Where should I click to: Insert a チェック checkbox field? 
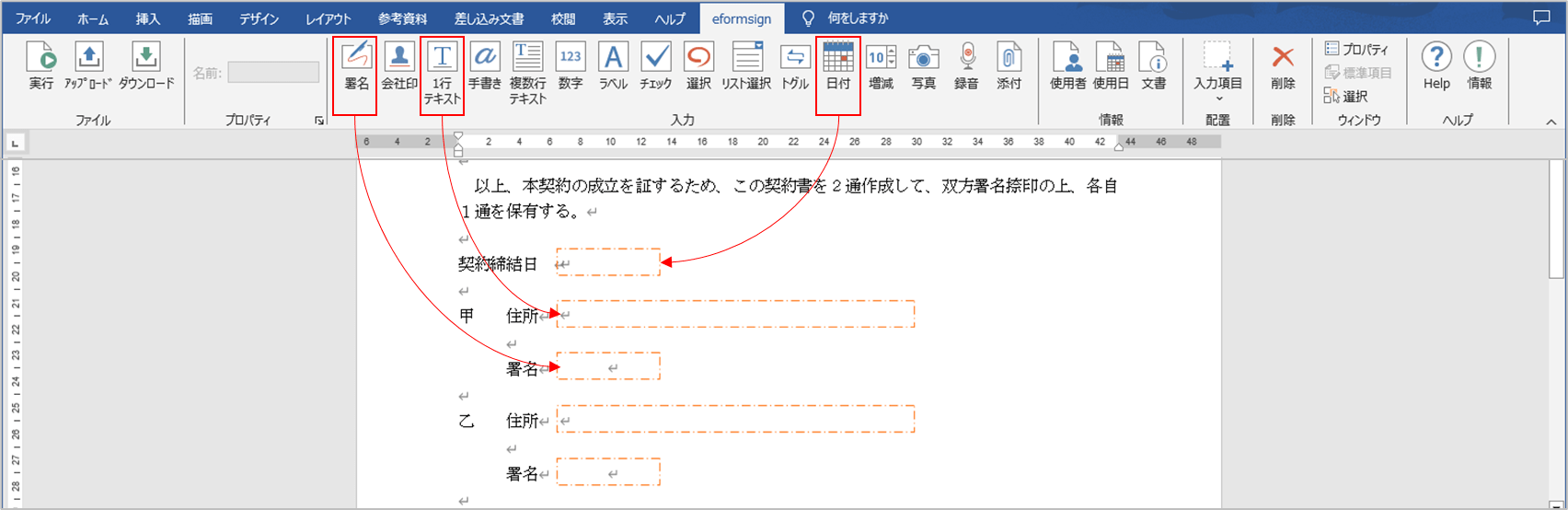coord(656,65)
